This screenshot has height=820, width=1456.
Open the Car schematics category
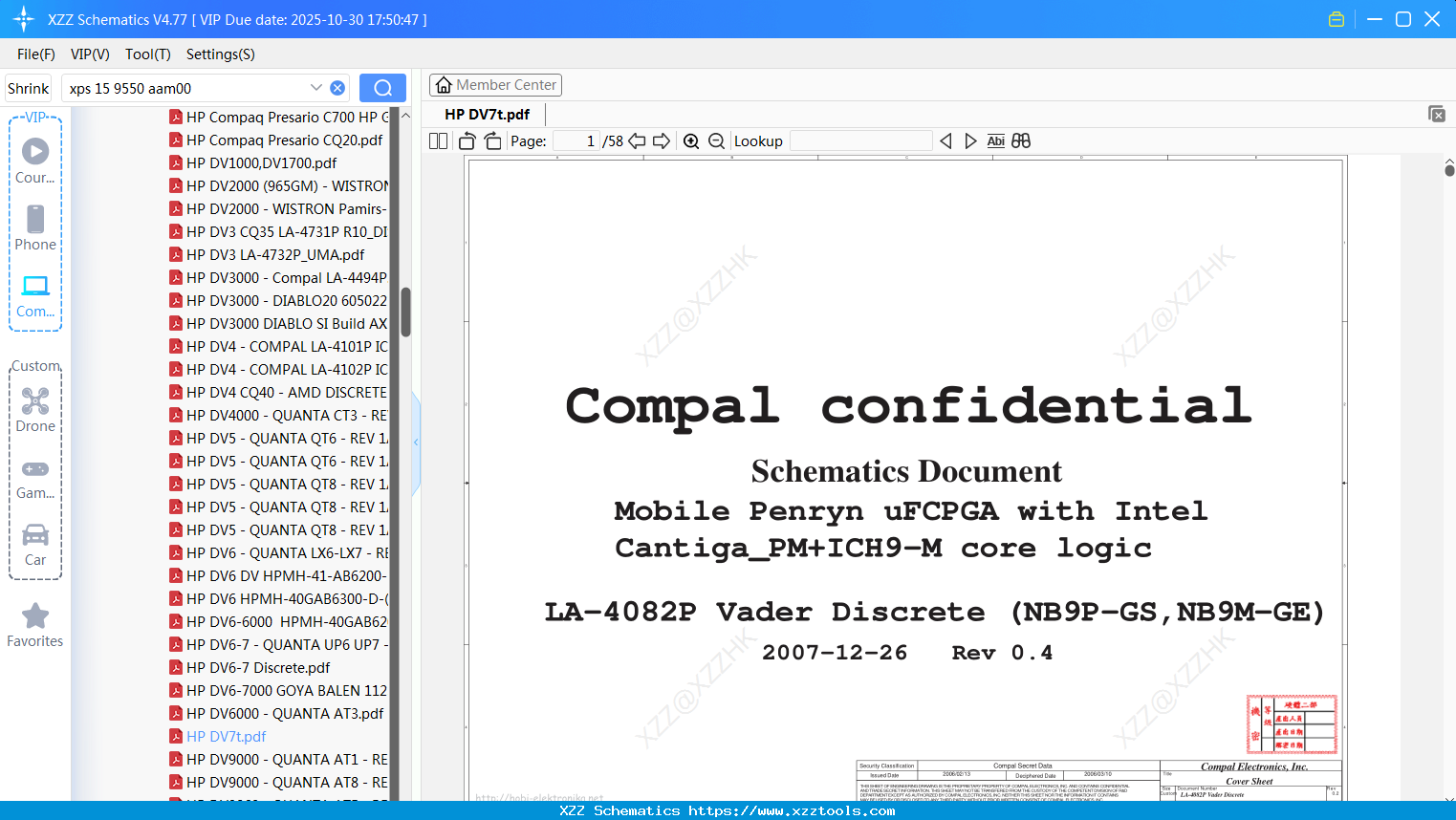pos(35,545)
